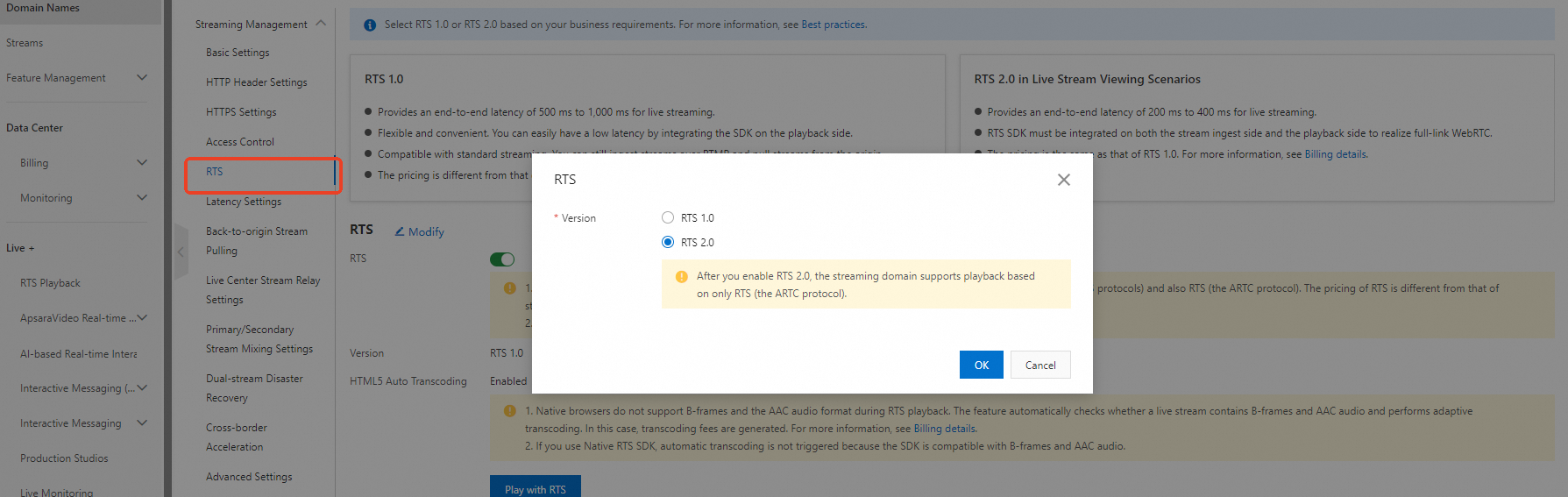Viewport: 1568px width, 497px height.
Task: Open the Billing details link under RTS 2.0
Action: click(x=1336, y=154)
